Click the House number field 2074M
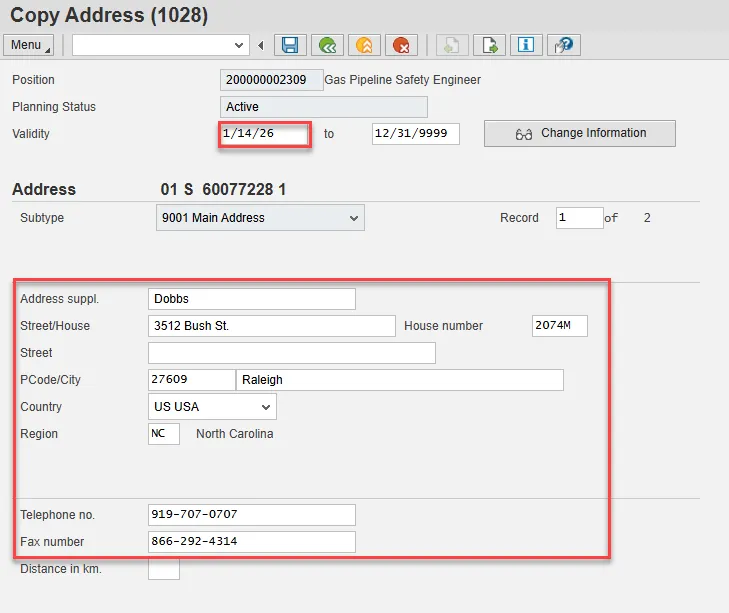The height and width of the screenshot is (613, 729). pos(560,326)
